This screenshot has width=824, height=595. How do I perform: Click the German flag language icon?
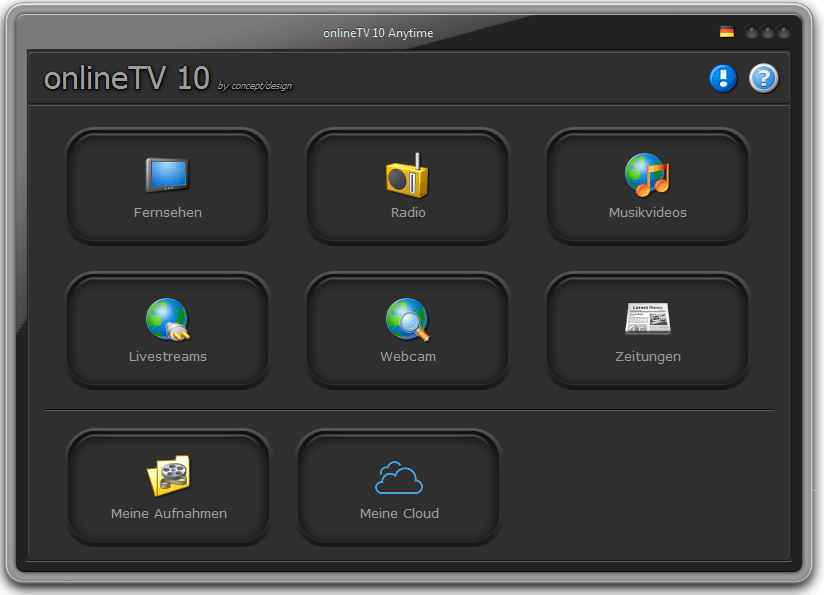(727, 32)
